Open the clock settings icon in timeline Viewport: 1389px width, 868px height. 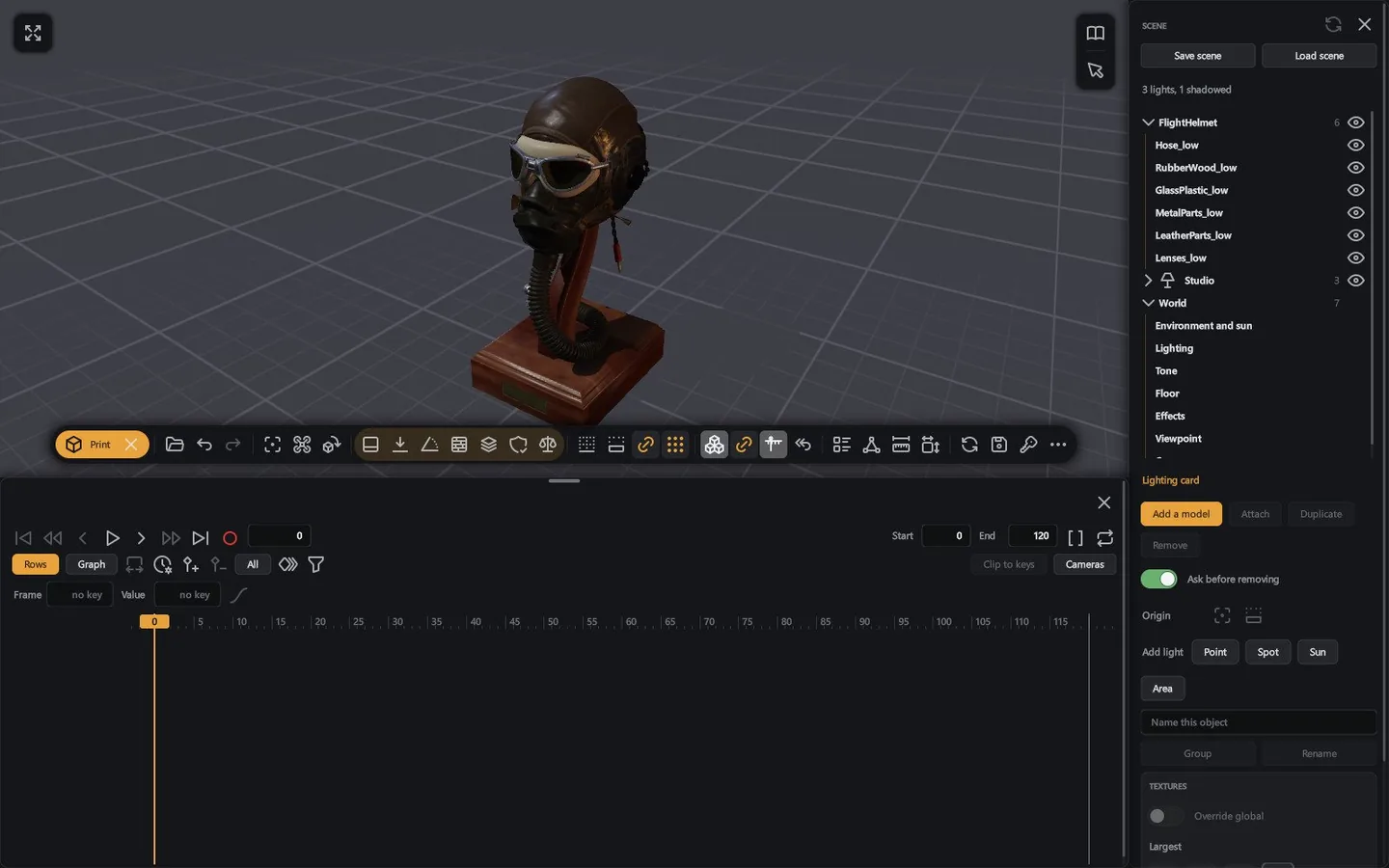tap(162, 564)
